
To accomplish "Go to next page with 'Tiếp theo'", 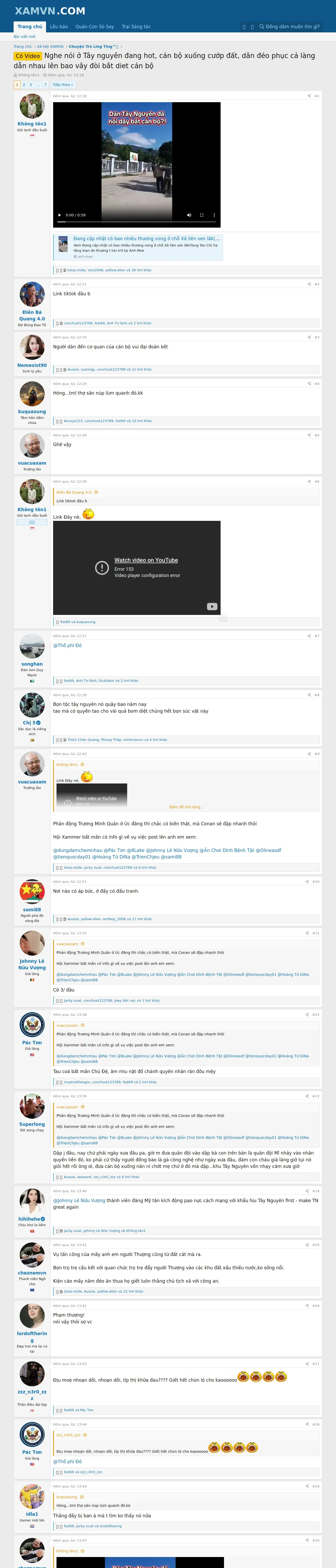I will tap(62, 85).
